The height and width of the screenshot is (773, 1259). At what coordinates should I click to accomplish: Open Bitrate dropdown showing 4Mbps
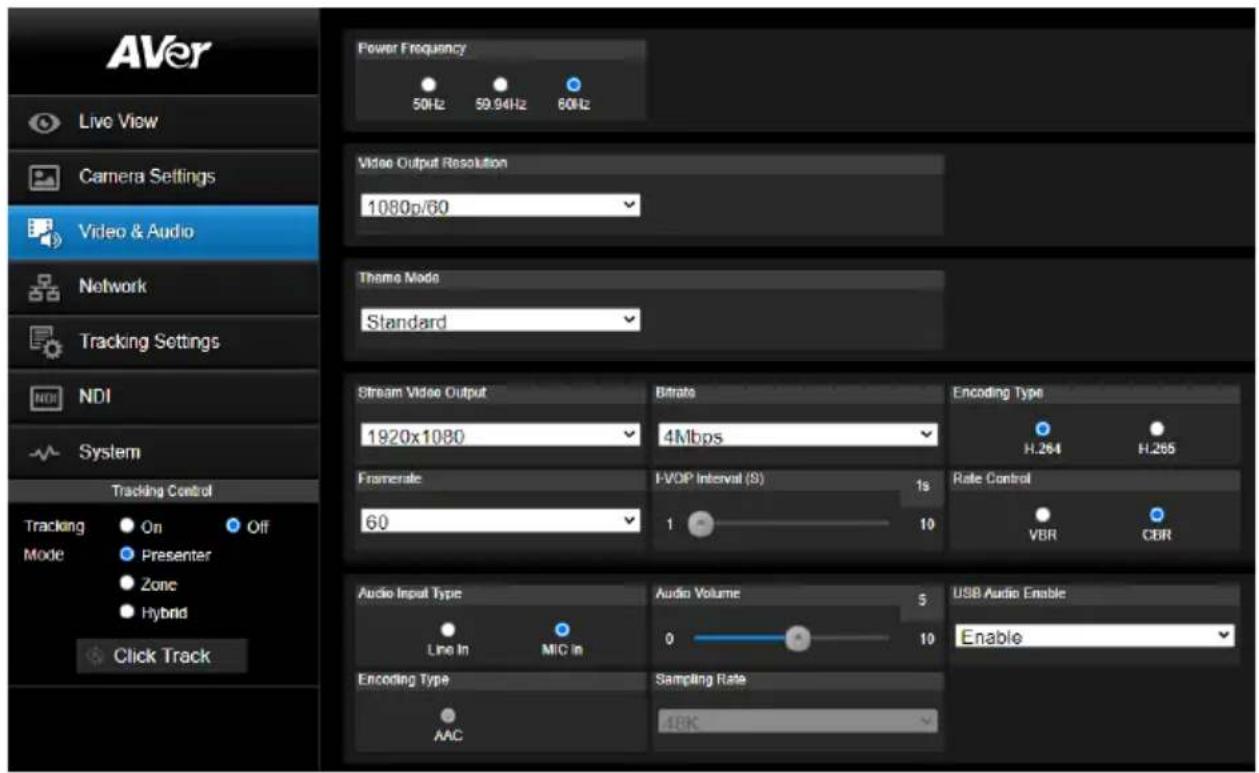(797, 436)
